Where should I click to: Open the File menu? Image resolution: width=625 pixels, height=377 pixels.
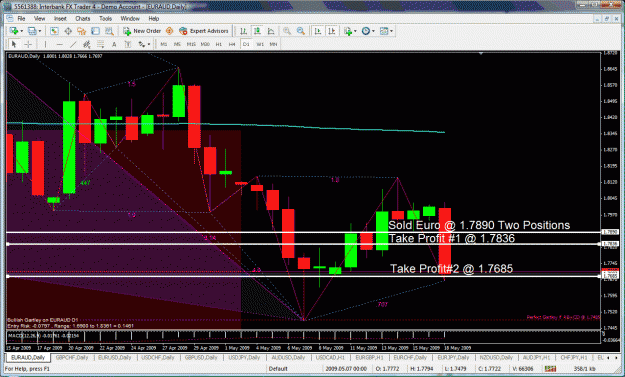click(x=21, y=18)
